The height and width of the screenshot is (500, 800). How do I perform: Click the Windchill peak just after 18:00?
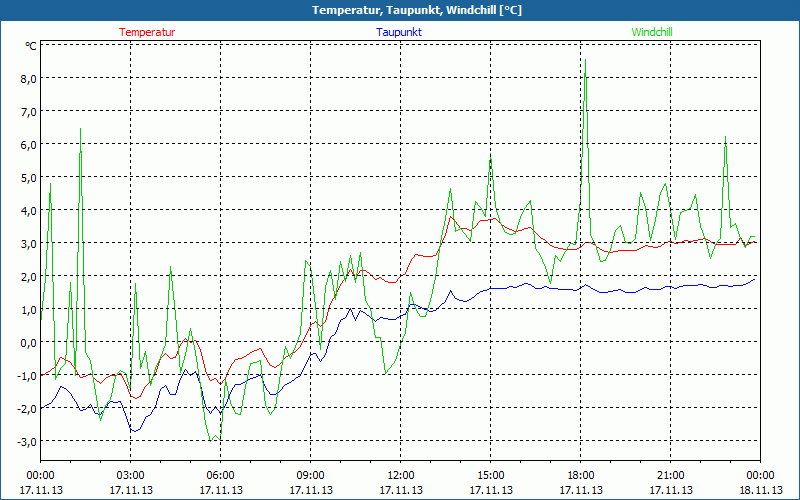click(x=585, y=60)
